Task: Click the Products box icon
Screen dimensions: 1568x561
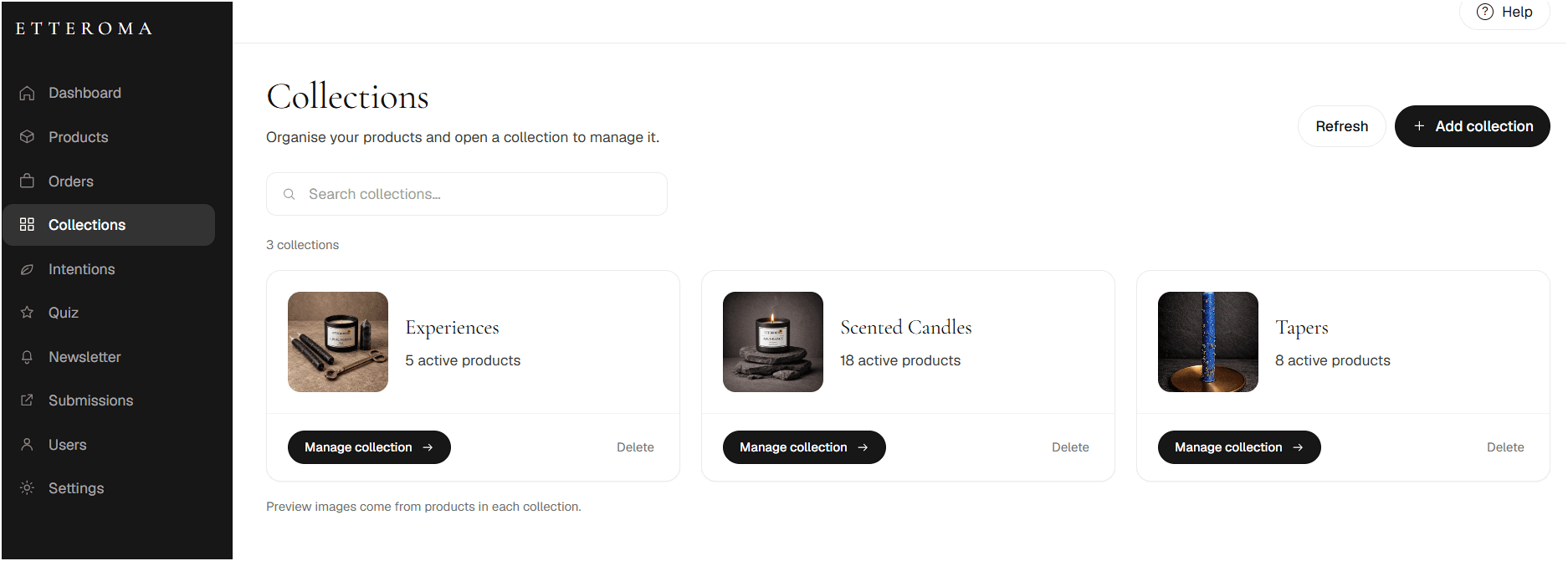Action: [x=27, y=137]
